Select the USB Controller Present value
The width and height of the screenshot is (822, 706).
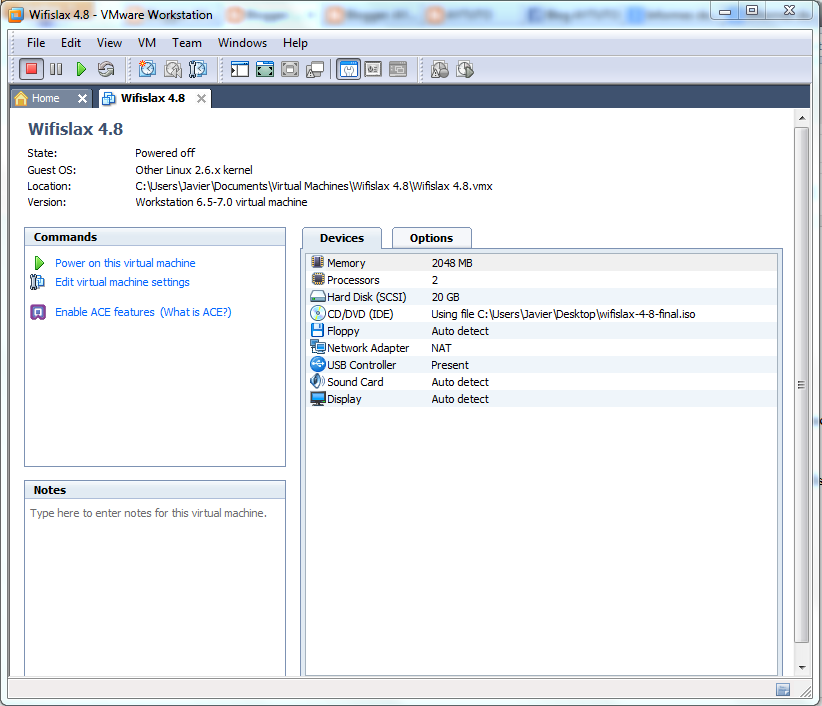click(450, 365)
